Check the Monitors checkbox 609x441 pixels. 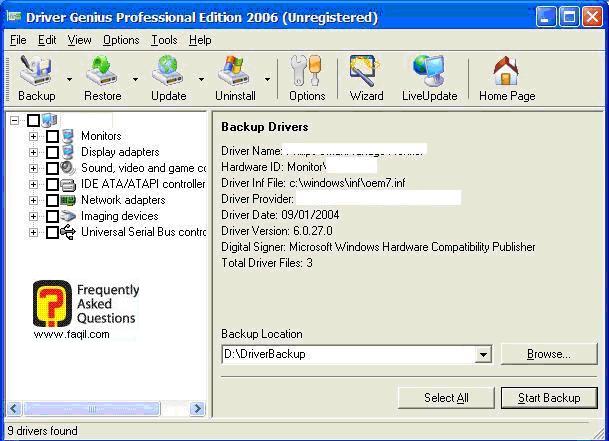tap(52, 136)
